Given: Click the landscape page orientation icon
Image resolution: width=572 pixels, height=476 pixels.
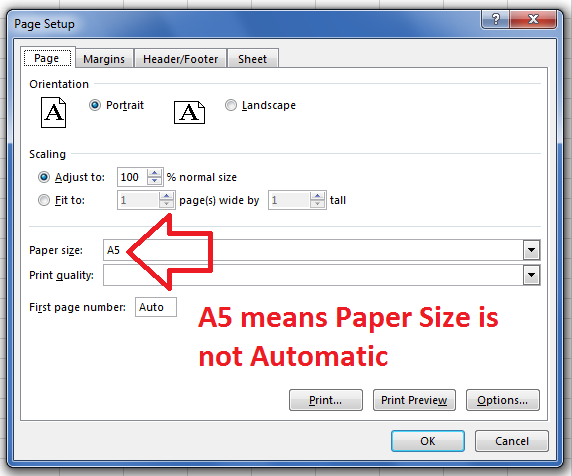Looking at the screenshot, I should [189, 112].
